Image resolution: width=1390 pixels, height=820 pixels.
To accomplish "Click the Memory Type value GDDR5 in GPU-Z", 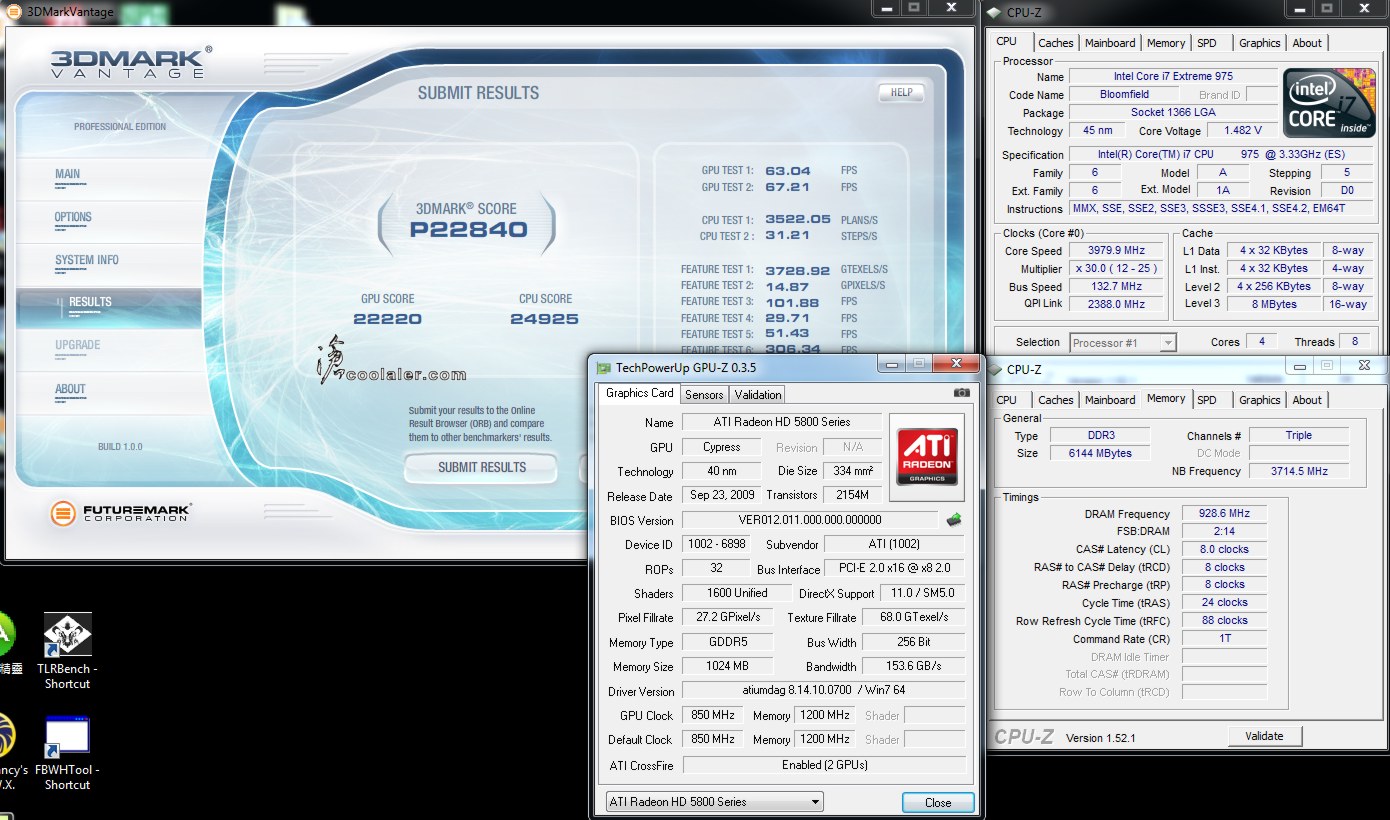I will (727, 642).
